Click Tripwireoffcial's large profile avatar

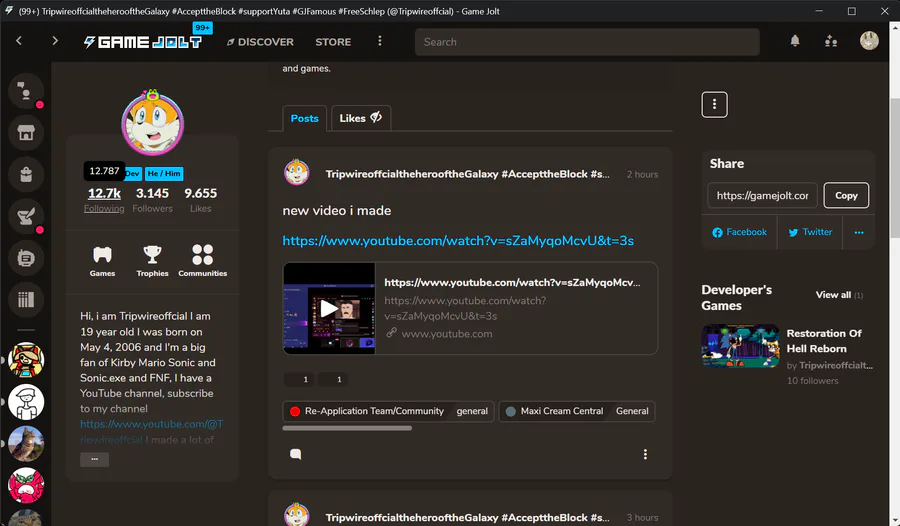point(153,123)
